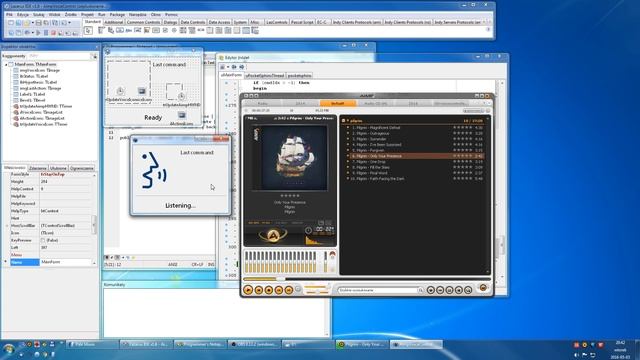This screenshot has height=360, width=640.
Task: Select the Default tab in AIMP
Action: coord(338,104)
